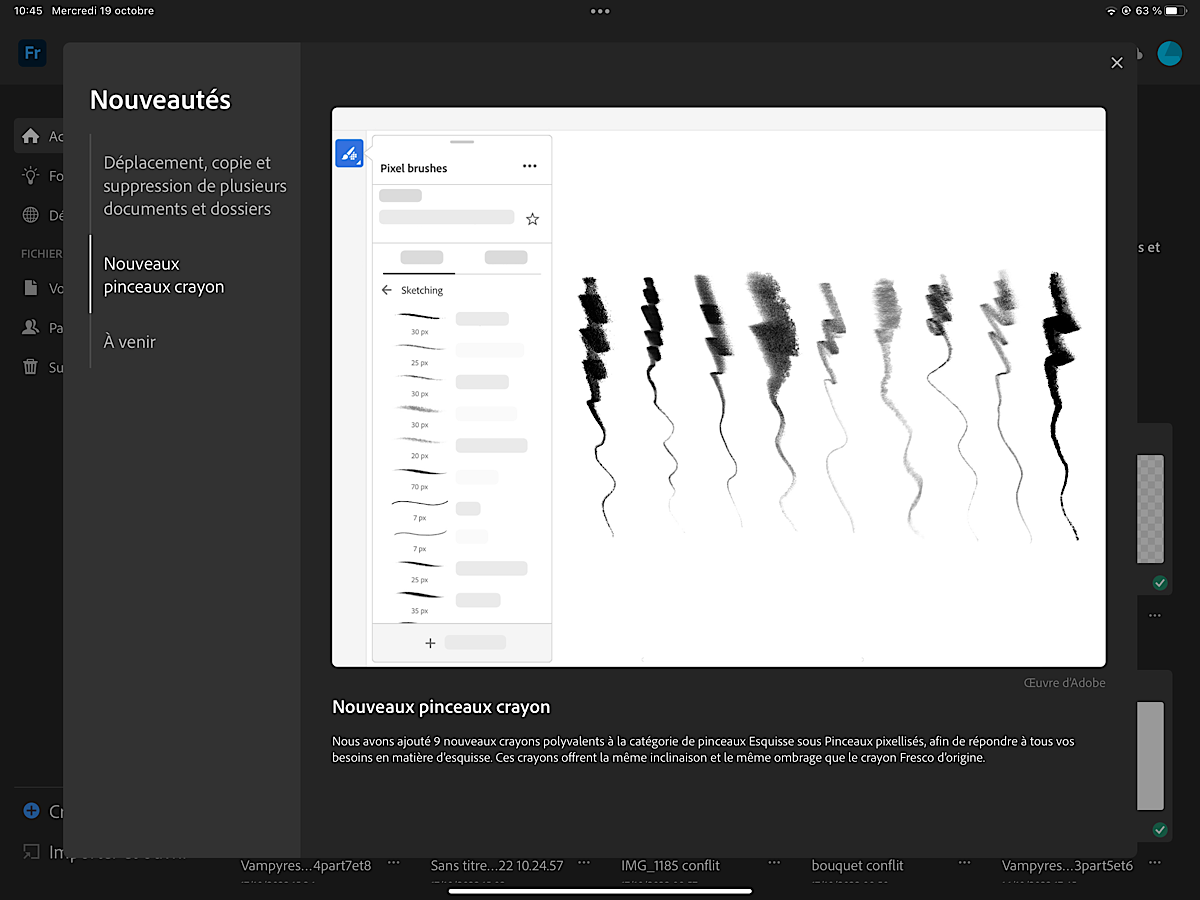Open options for 'Vampyres…3part5et6'
Screen dimensions: 1200x900
click(x=1155, y=865)
